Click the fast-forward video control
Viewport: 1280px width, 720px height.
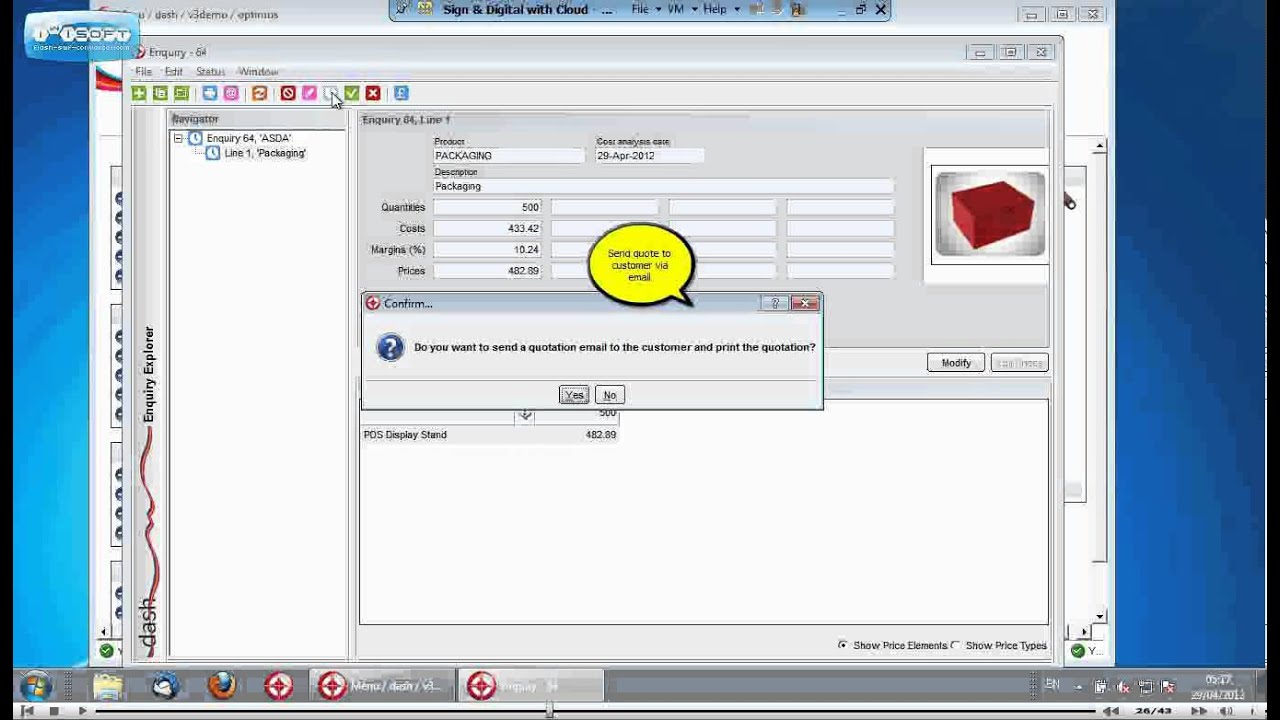tap(1198, 711)
